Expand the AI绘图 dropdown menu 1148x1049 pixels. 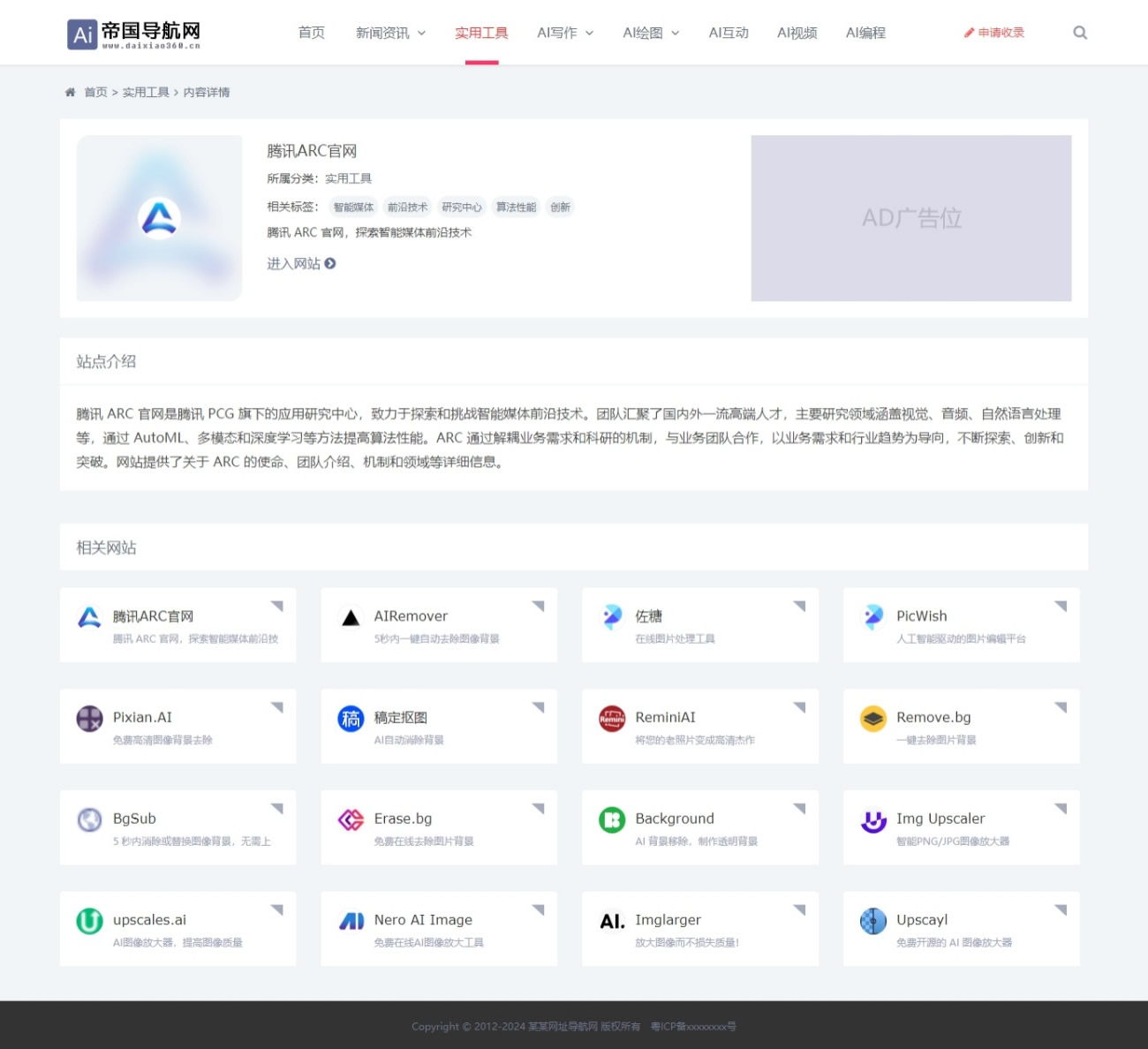pos(651,33)
